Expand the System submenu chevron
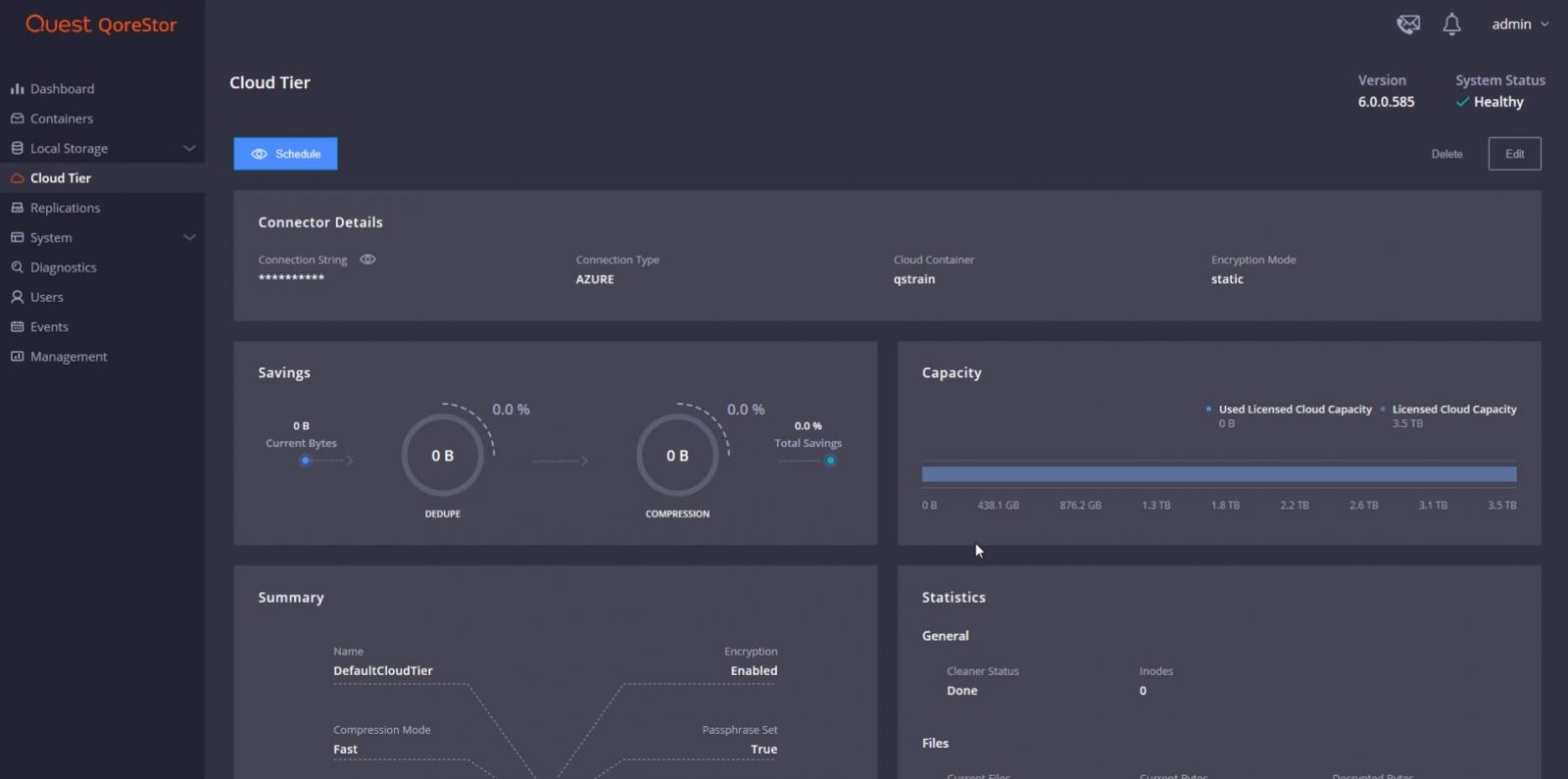 click(x=189, y=237)
